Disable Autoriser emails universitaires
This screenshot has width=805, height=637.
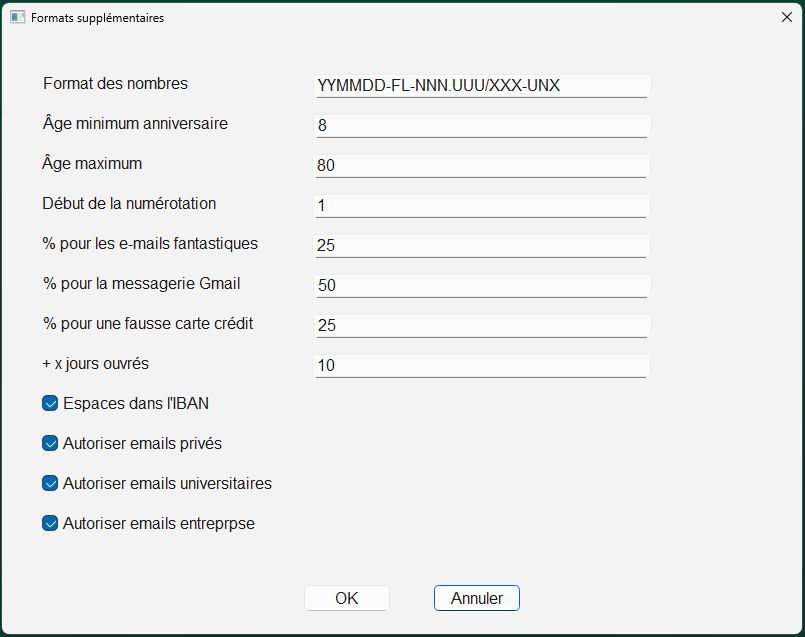point(50,484)
